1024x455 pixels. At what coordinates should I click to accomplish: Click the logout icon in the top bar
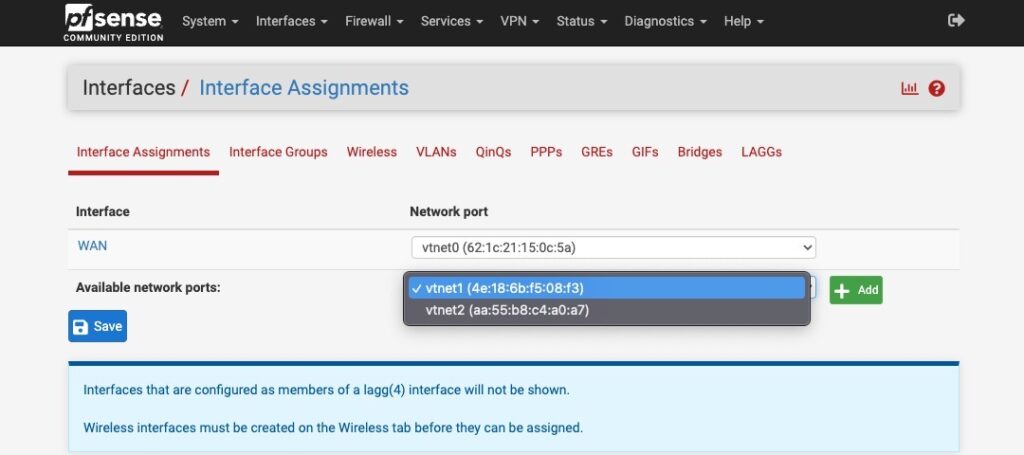(x=956, y=21)
